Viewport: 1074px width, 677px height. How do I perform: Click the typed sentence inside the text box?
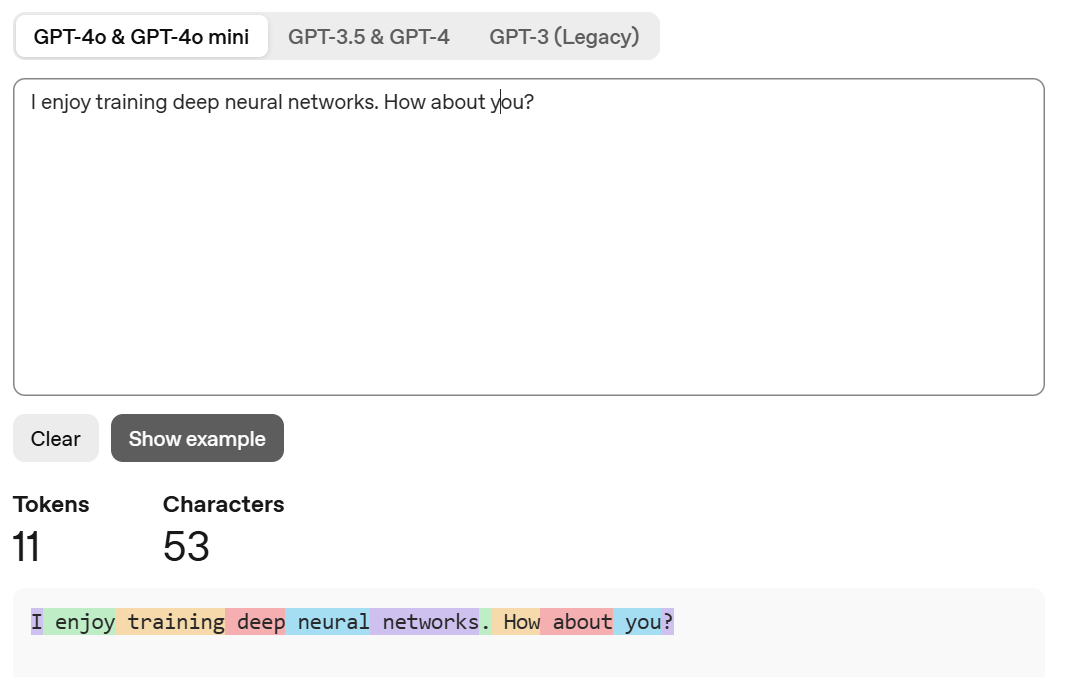click(x=282, y=102)
